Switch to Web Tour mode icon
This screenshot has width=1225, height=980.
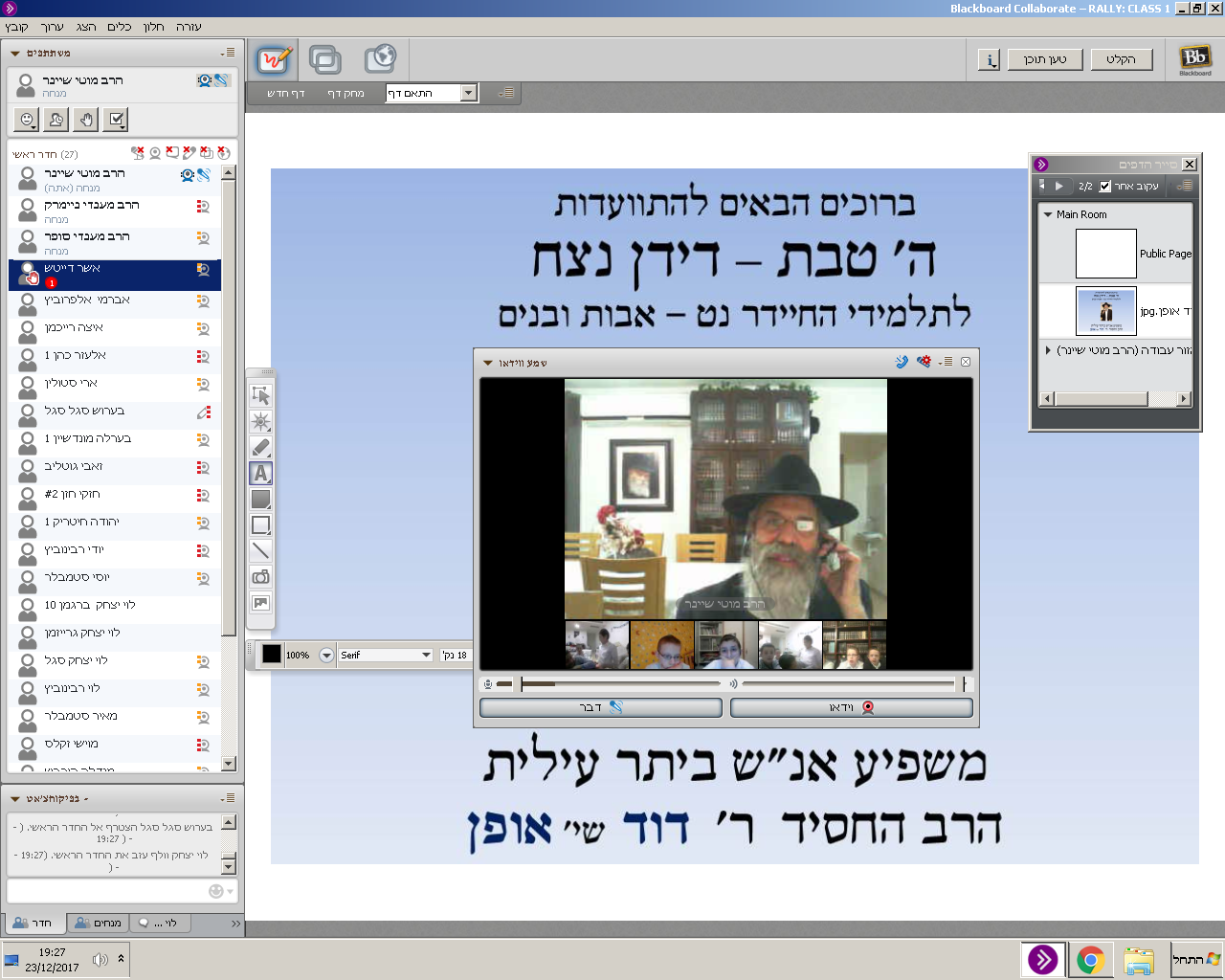click(x=380, y=60)
